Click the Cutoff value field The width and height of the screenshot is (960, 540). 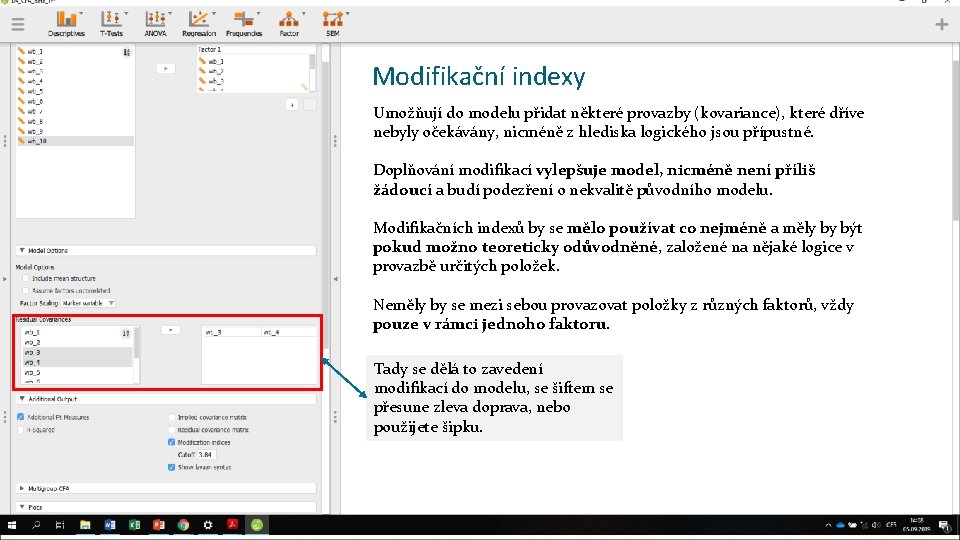tap(206, 455)
